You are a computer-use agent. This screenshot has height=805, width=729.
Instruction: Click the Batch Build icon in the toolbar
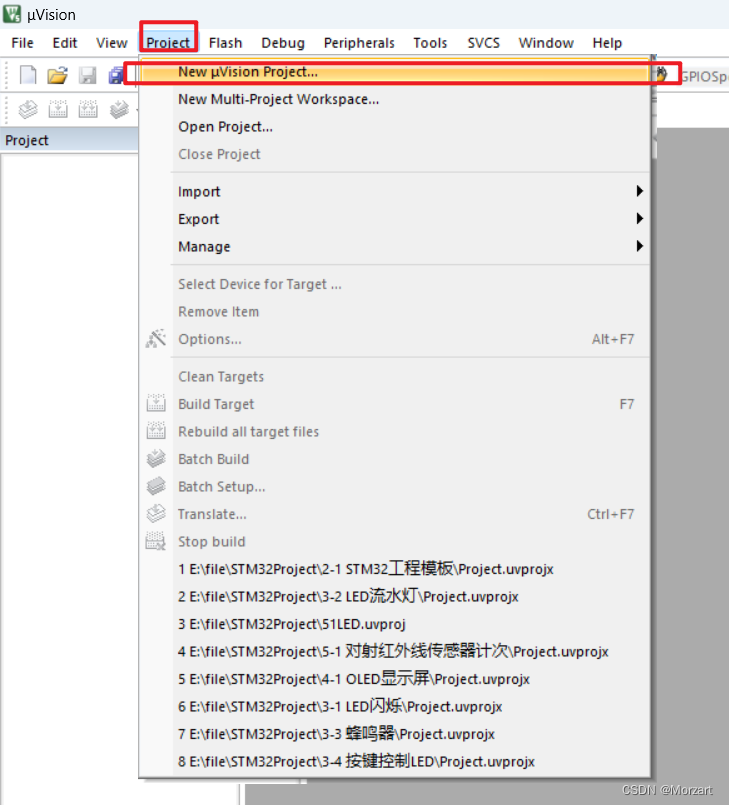click(119, 109)
